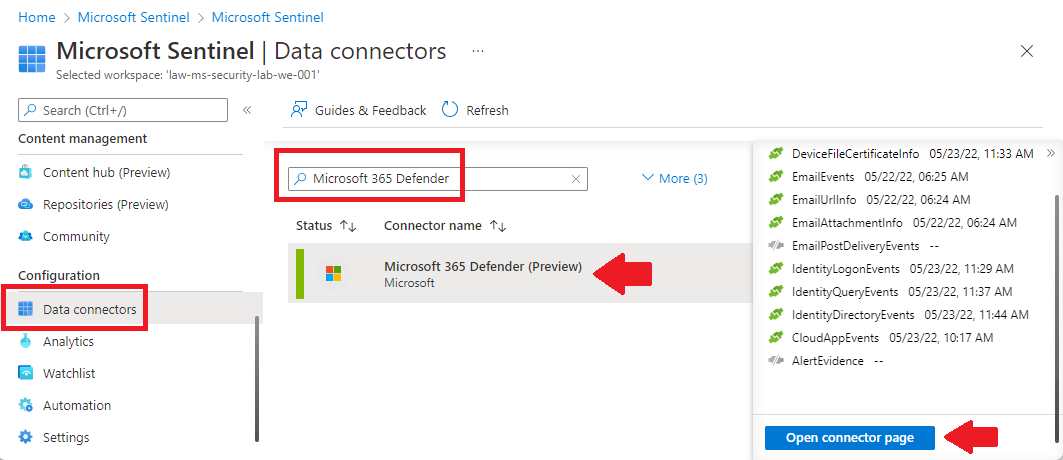The width and height of the screenshot is (1063, 460).
Task: Click the AlertEvidence data type text
Action: point(828,361)
